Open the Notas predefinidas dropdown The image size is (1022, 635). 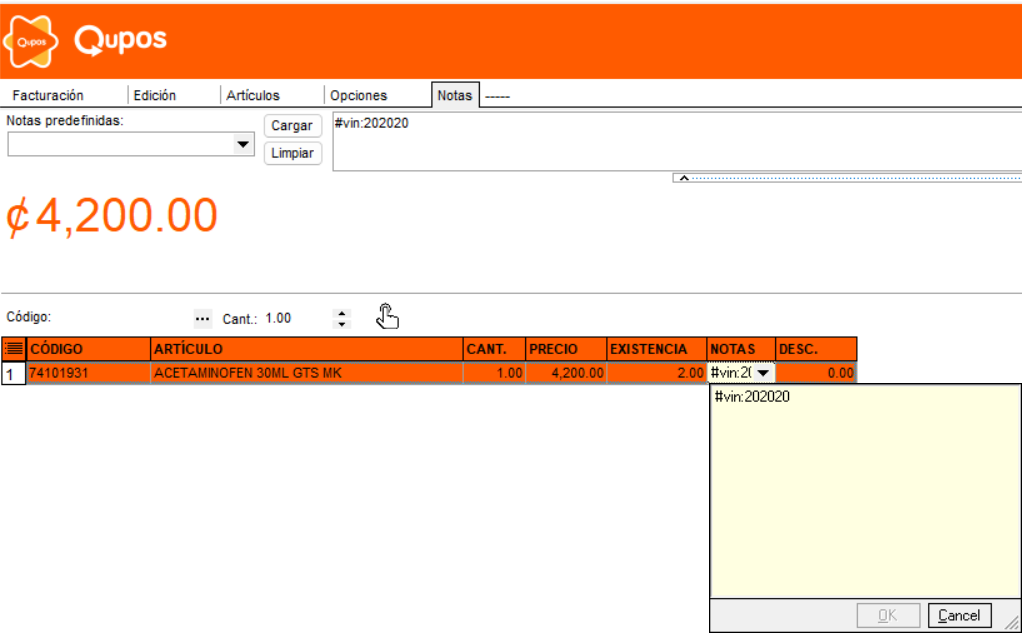242,145
